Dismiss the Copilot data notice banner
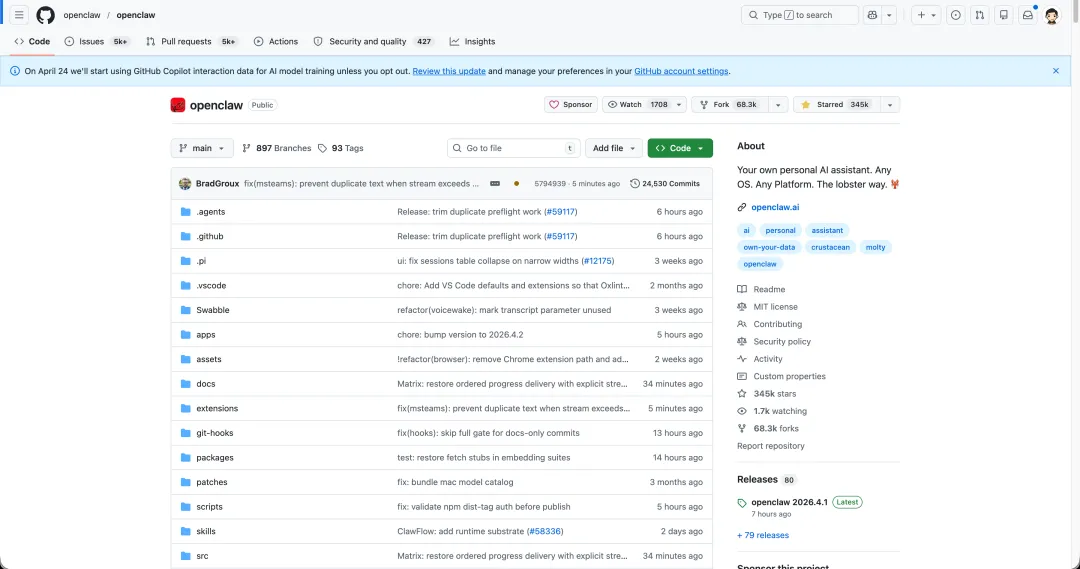Viewport: 1080px width, 569px height. [x=1056, y=71]
